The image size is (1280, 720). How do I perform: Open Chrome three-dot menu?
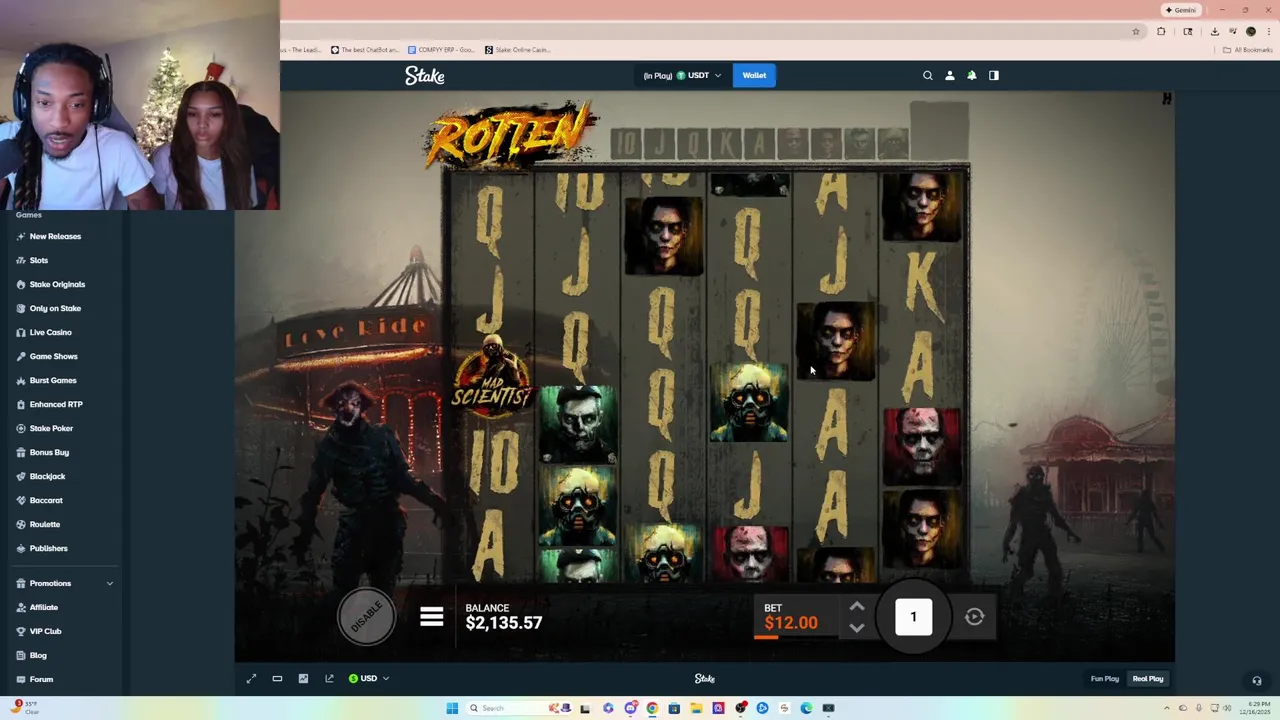pyautogui.click(x=1268, y=31)
